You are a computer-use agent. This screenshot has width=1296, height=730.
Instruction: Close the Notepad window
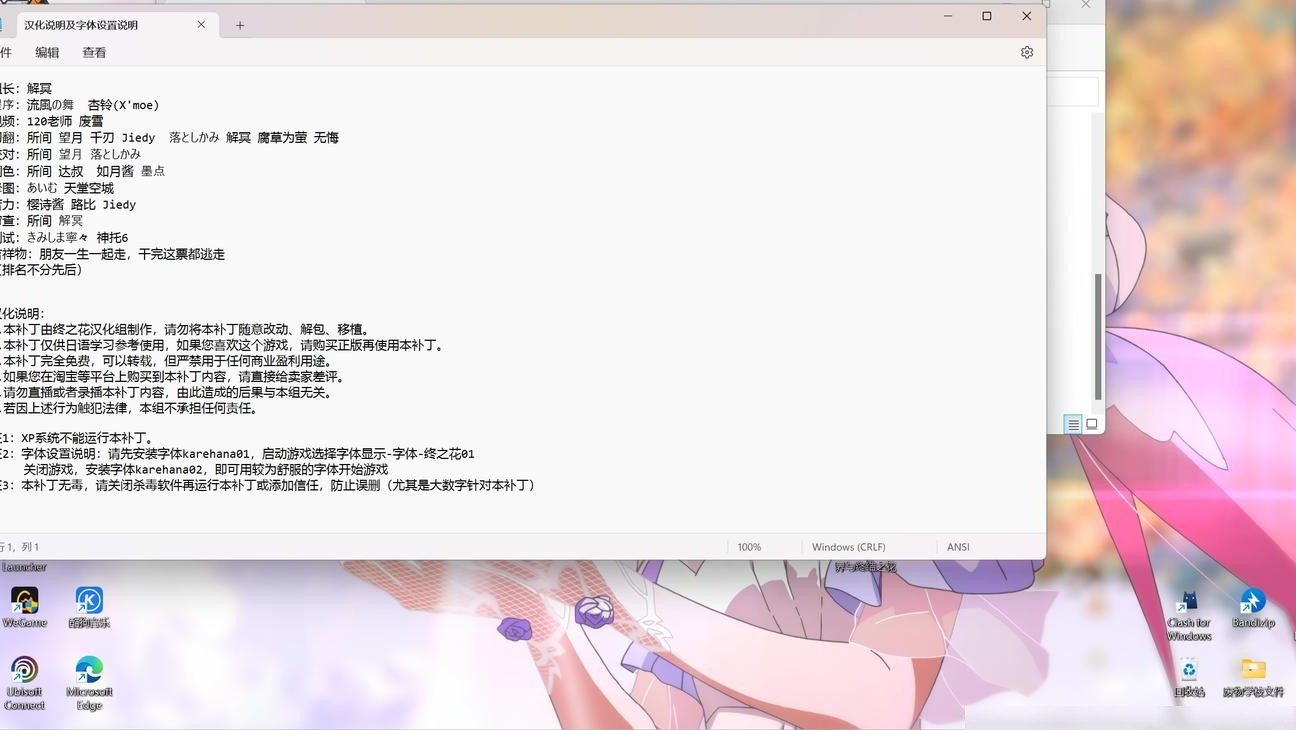[1026, 16]
